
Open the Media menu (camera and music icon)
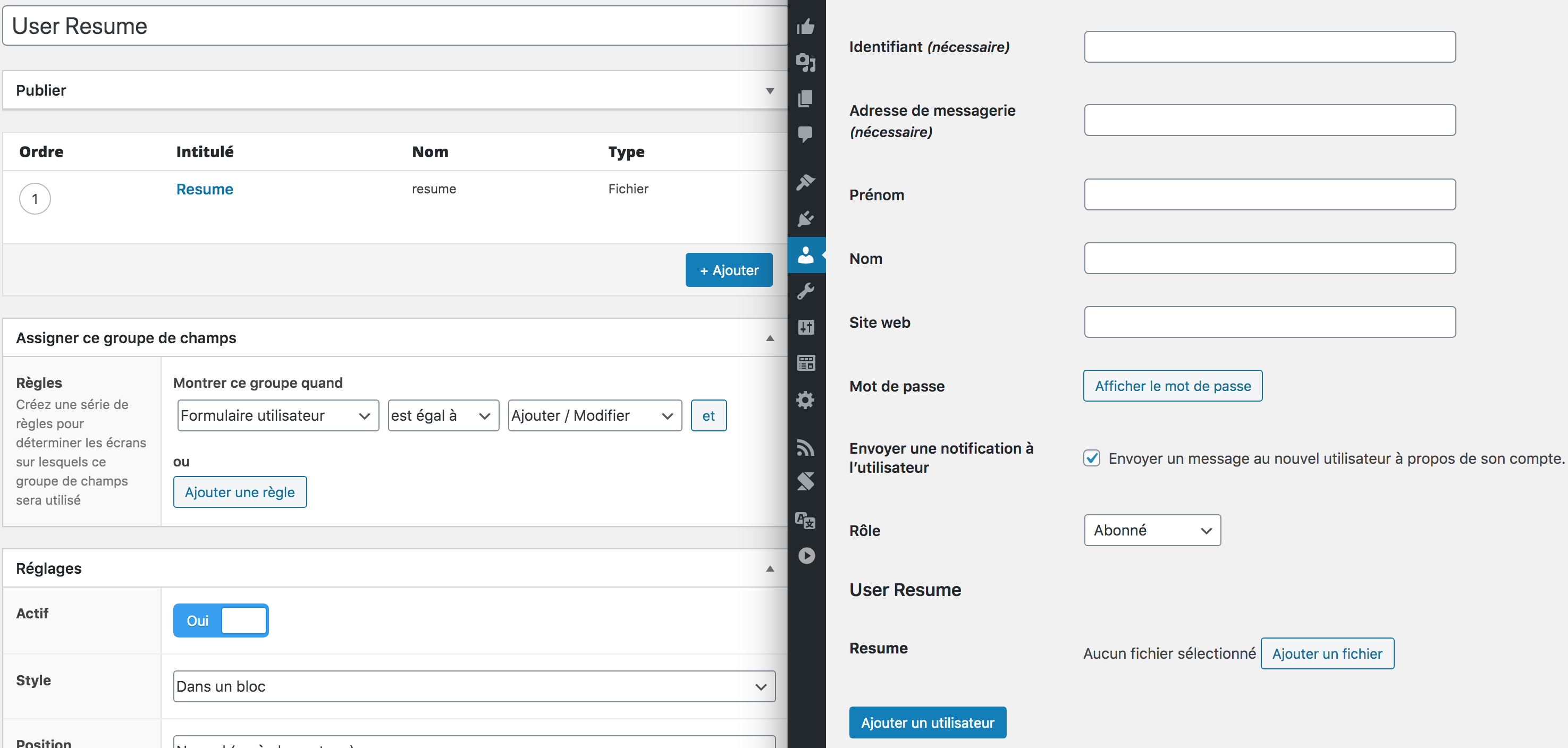806,62
